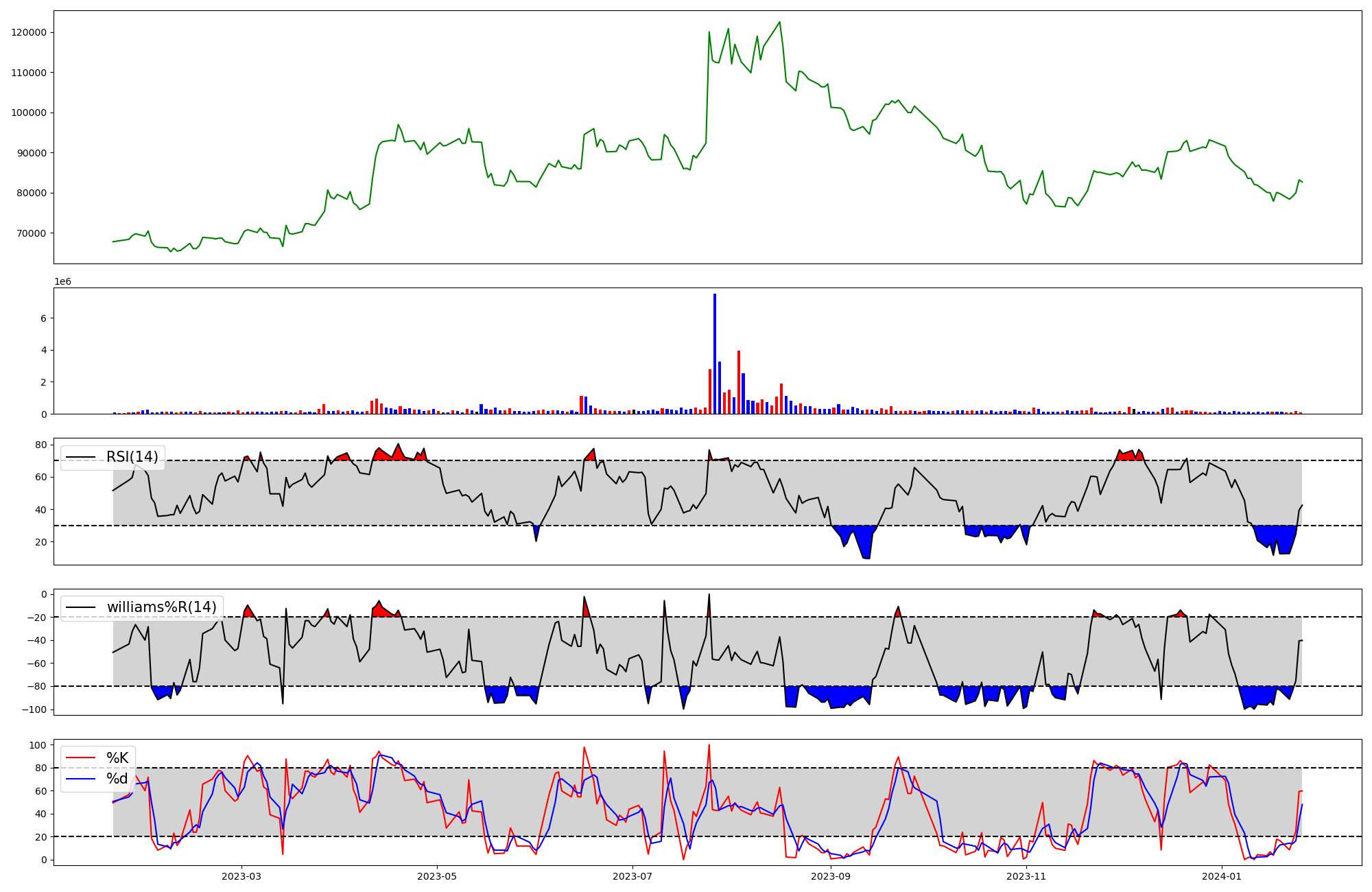Click the -100 label on Williams %R axis
The image size is (1372, 892).
(x=33, y=709)
